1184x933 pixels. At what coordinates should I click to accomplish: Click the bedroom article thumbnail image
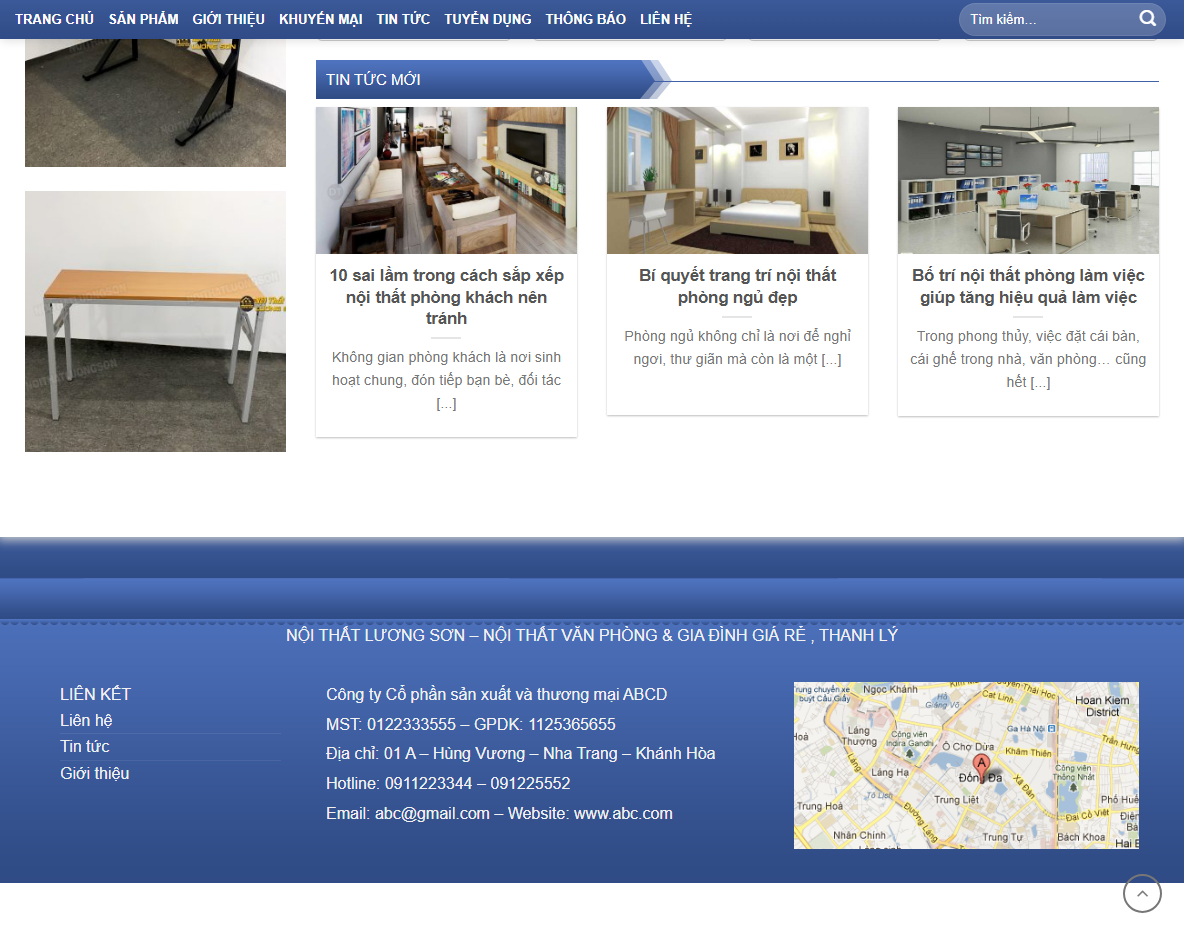click(737, 180)
